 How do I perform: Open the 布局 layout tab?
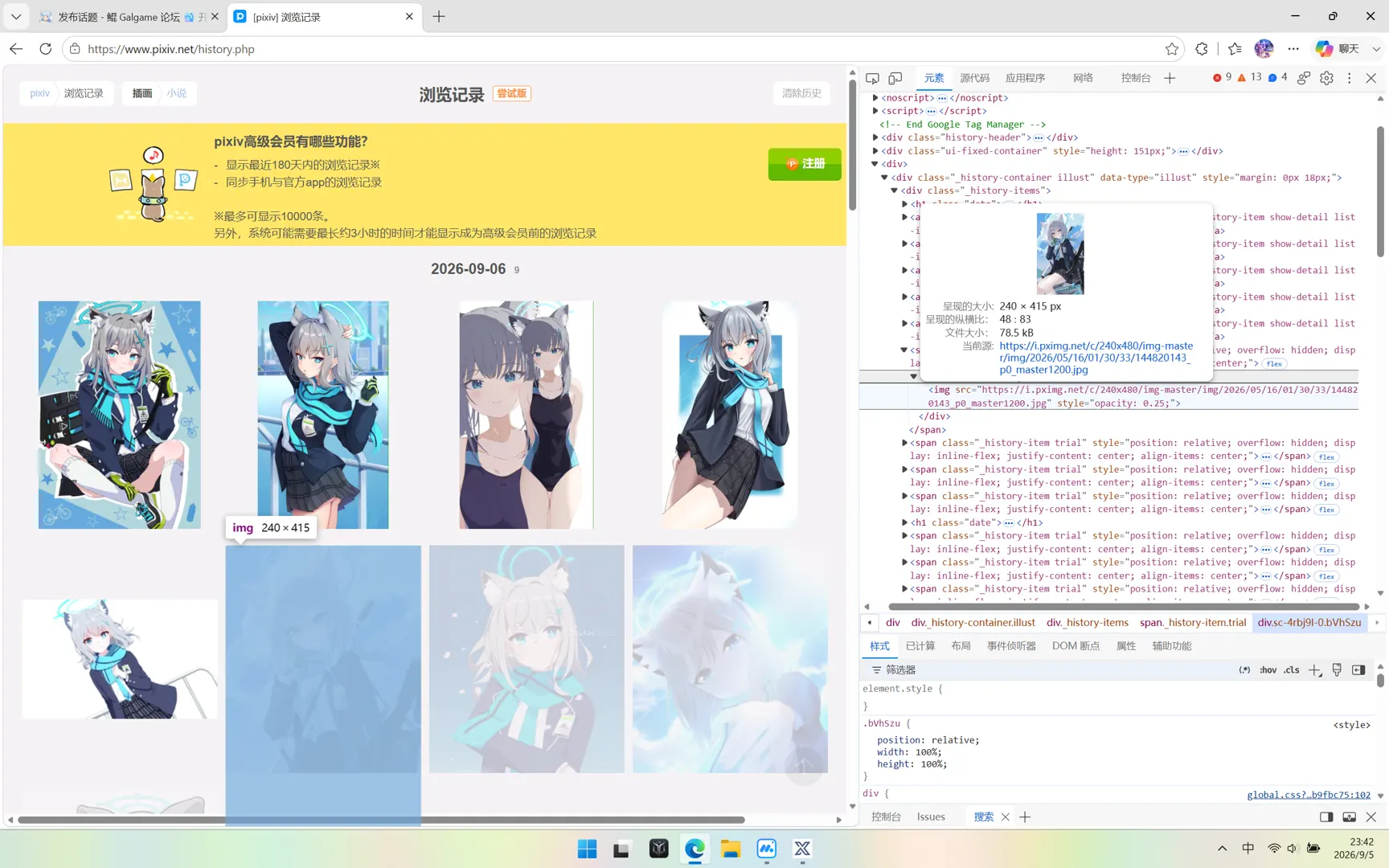[961, 646]
